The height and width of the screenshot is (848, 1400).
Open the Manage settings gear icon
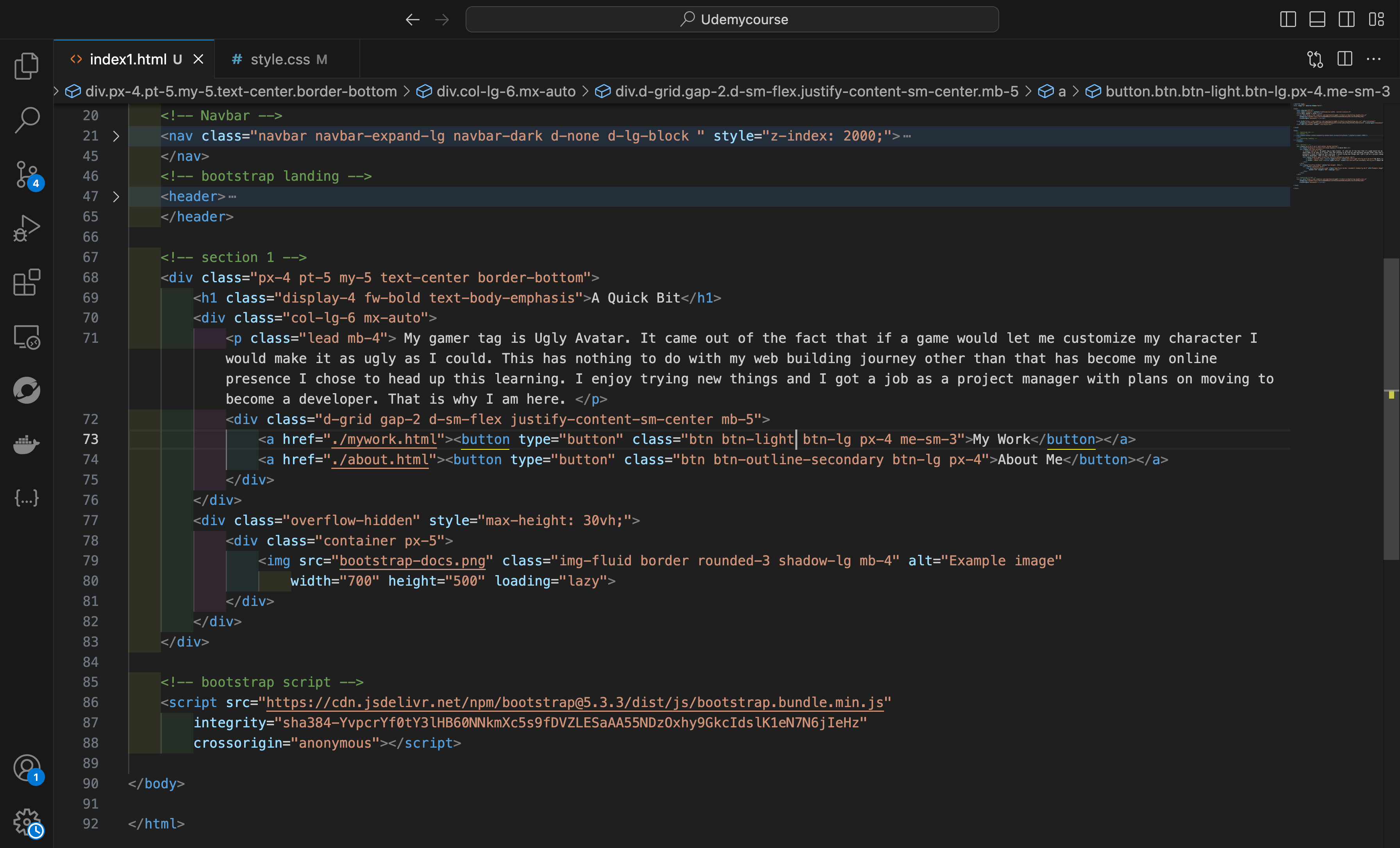(26, 822)
